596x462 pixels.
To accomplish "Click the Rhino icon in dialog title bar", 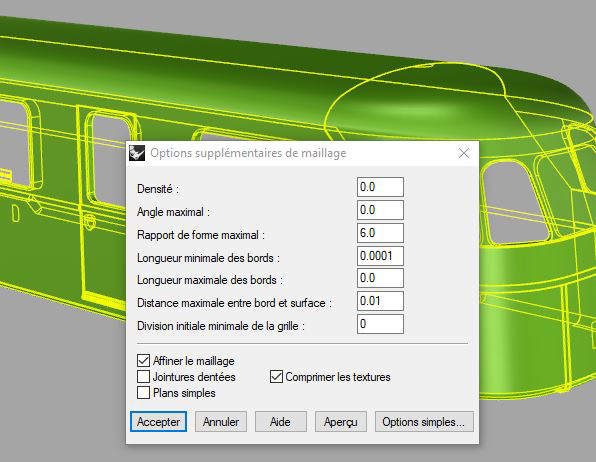I will pos(137,153).
